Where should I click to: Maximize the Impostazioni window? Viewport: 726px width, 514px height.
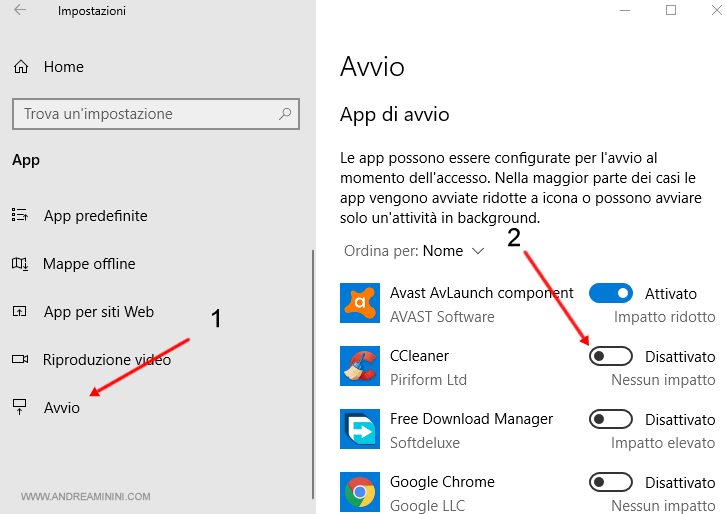(x=671, y=10)
